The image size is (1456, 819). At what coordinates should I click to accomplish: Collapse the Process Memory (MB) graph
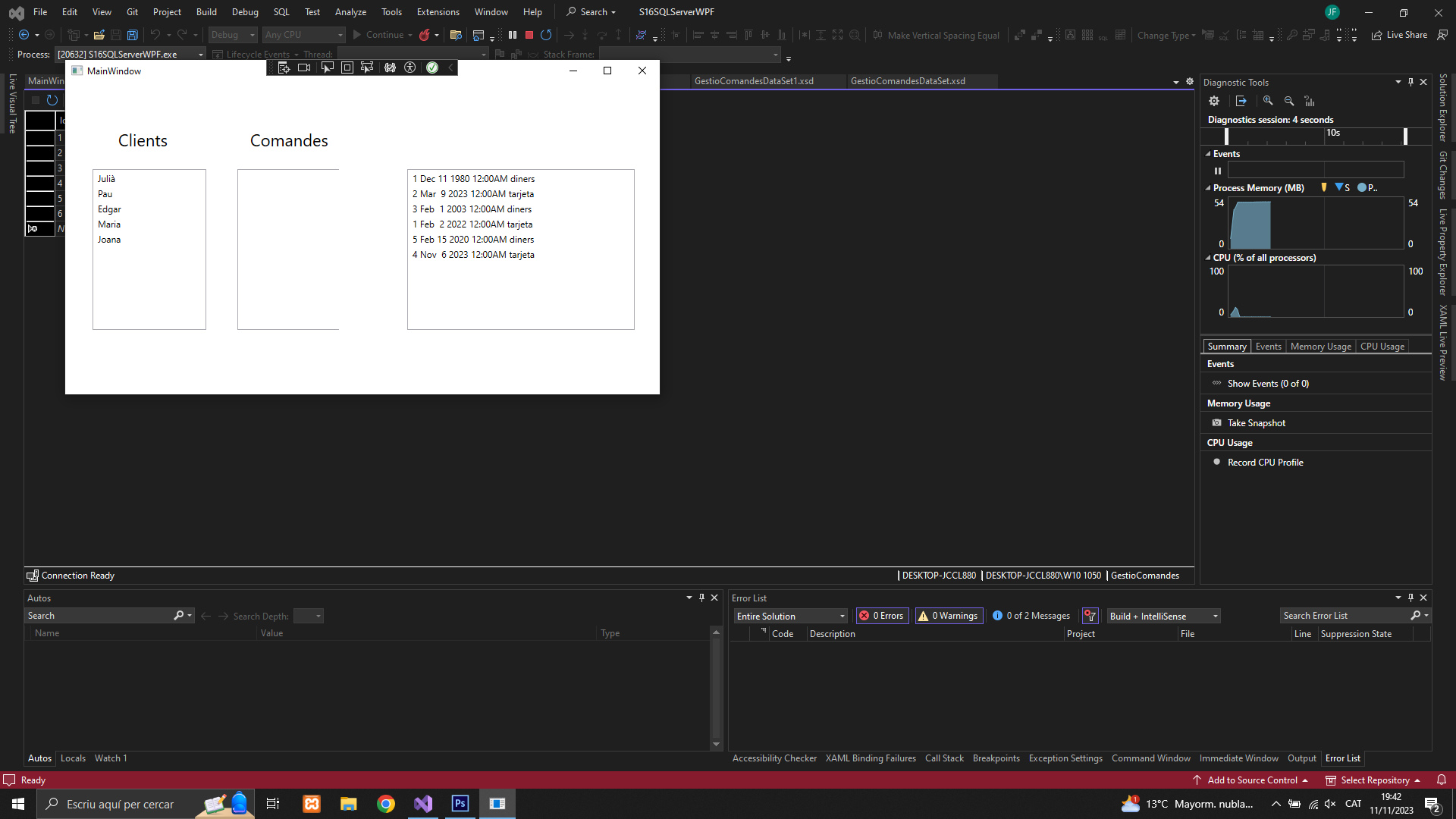coord(1208,188)
